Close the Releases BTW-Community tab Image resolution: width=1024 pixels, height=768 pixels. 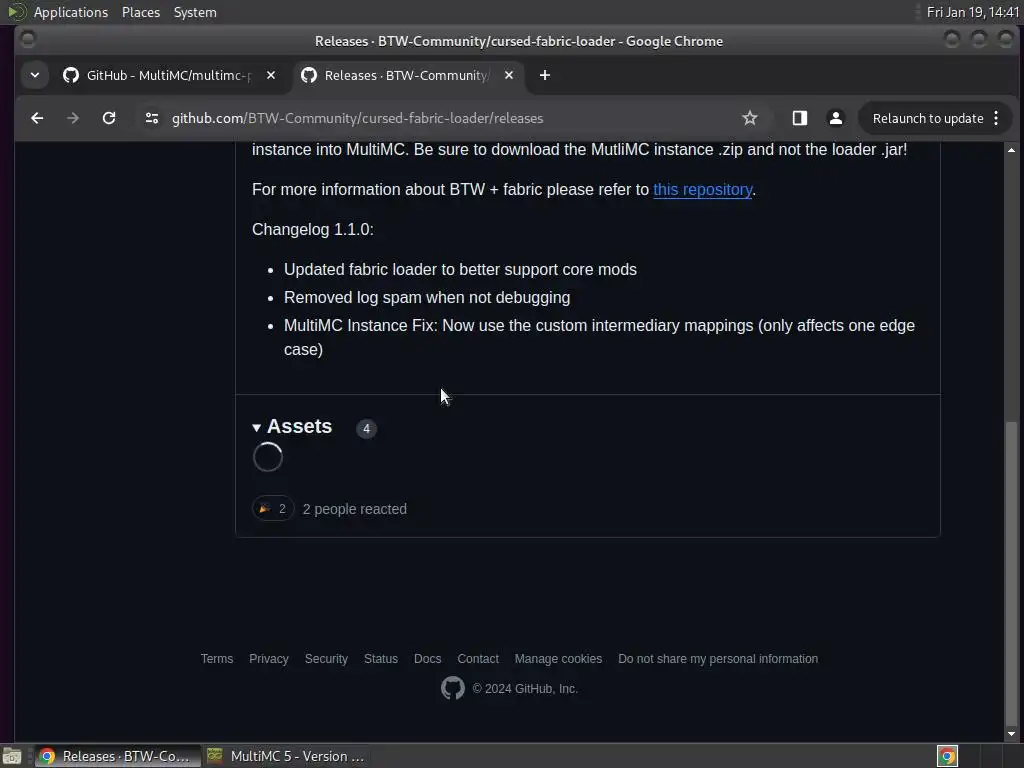[509, 75]
